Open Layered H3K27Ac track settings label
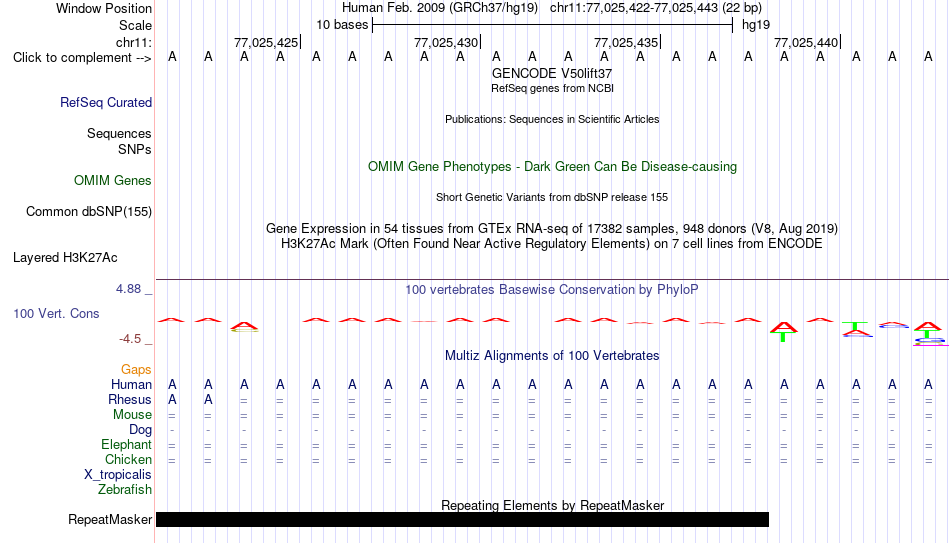Screen dimensions: 950x543 [65, 258]
